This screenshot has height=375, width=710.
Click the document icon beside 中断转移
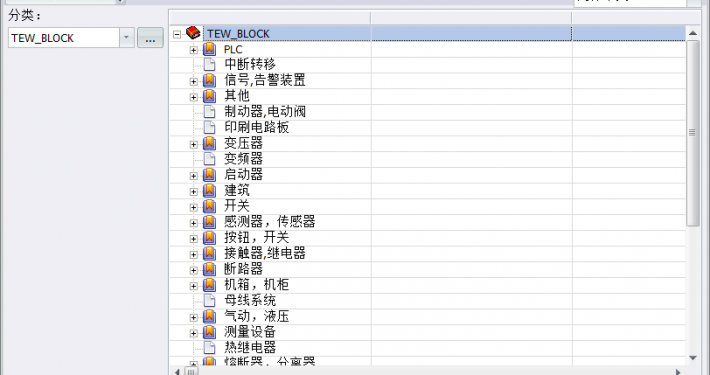209,64
